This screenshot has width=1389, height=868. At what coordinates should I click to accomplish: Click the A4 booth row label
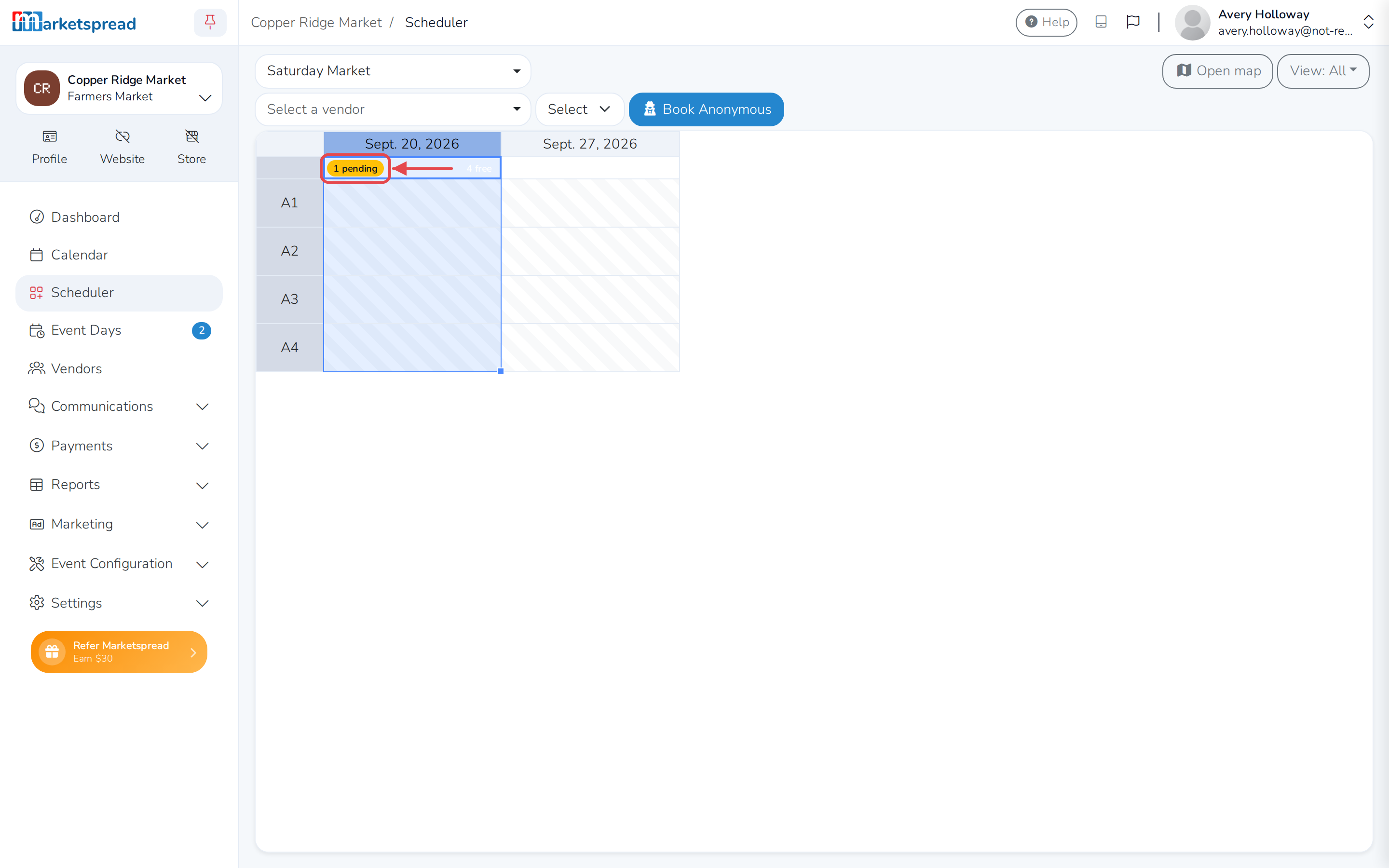pyautogui.click(x=290, y=348)
